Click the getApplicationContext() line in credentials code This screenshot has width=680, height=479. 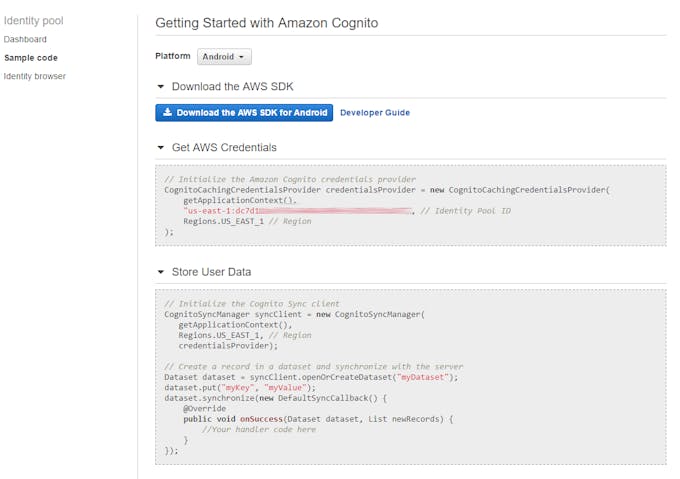[240, 200]
